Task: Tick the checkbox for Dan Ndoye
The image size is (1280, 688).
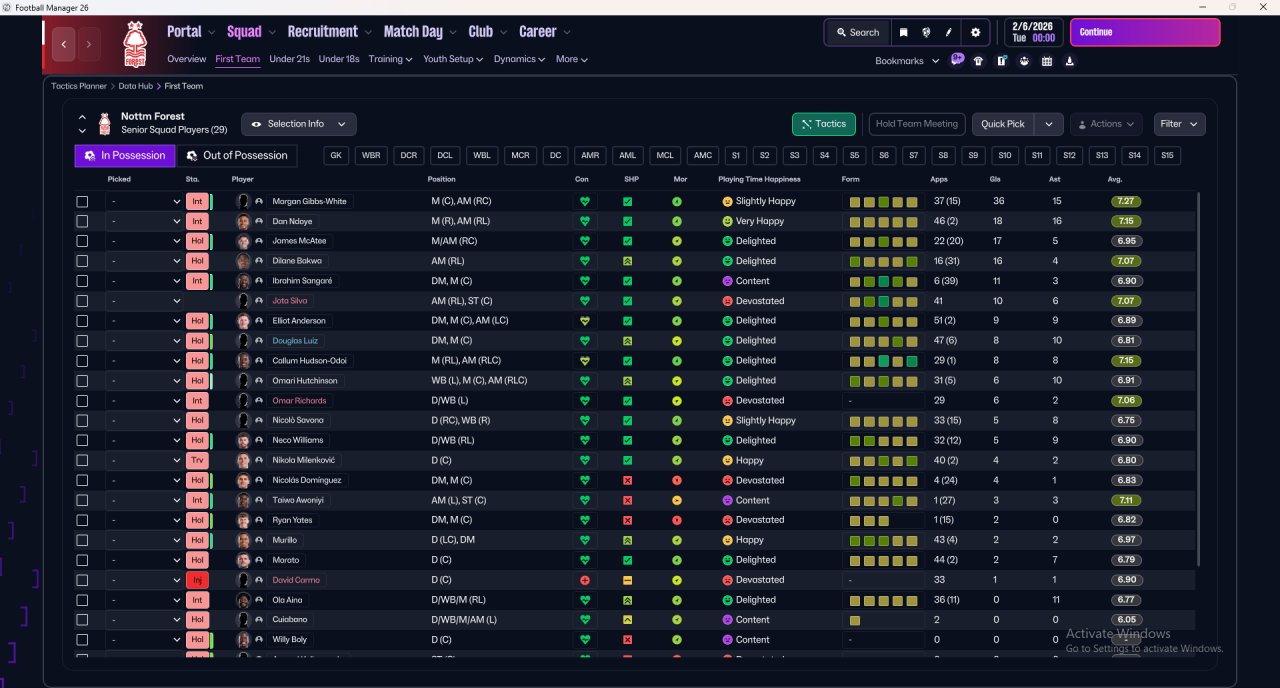Action: pyautogui.click(x=82, y=221)
